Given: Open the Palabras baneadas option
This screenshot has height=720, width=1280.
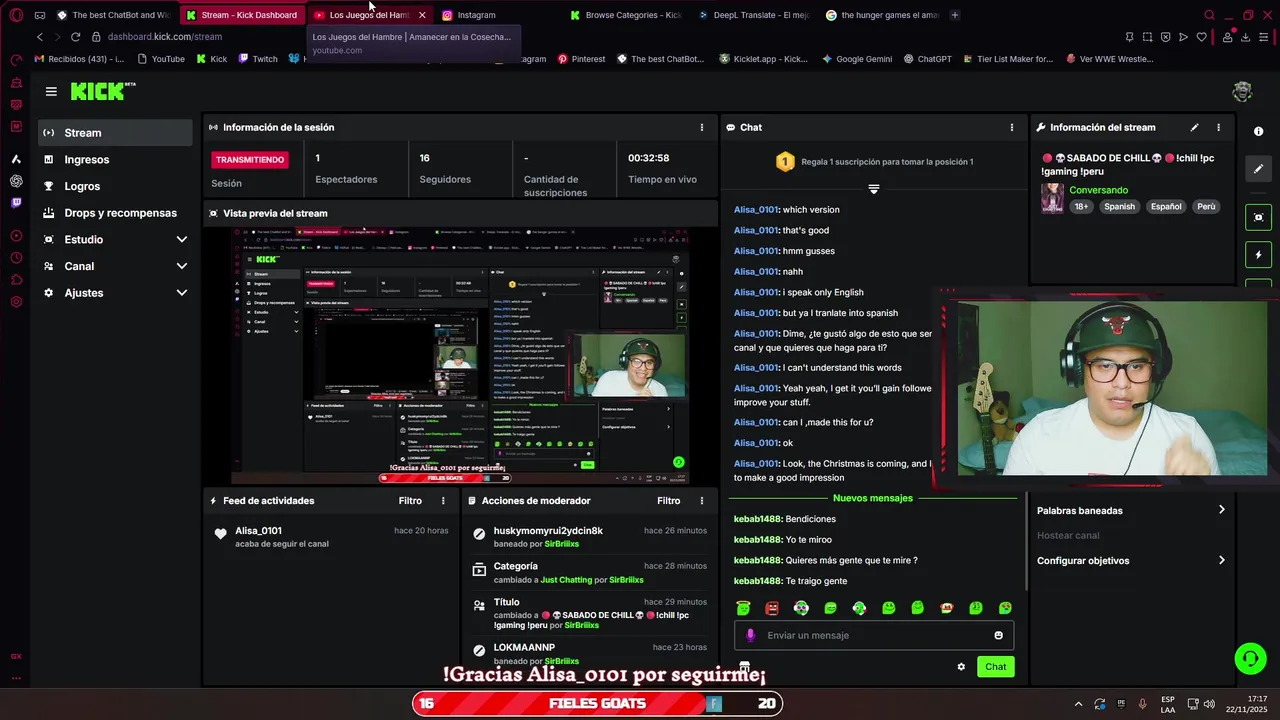Looking at the screenshot, I should [x=1130, y=511].
